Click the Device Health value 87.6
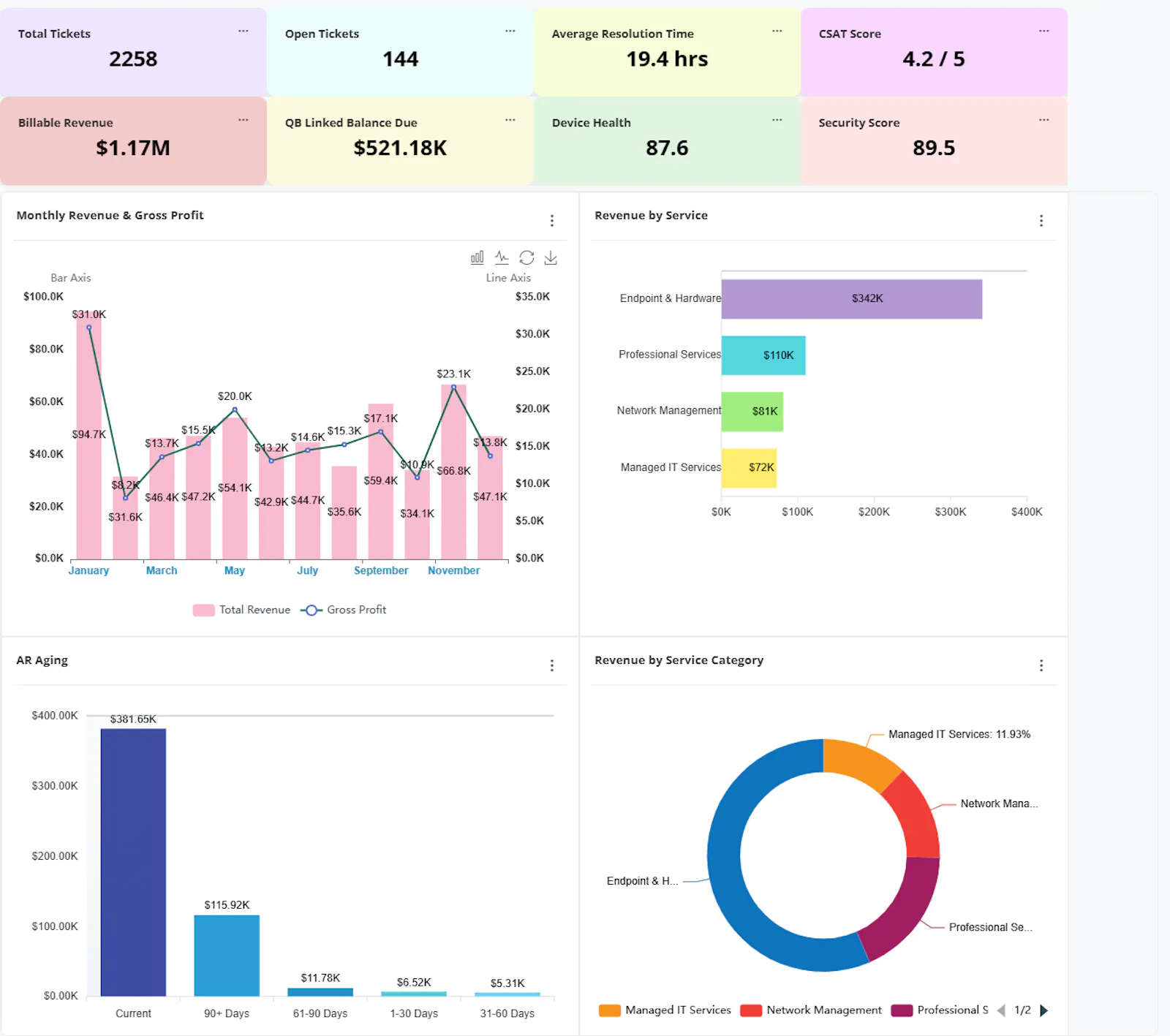Image resolution: width=1170 pixels, height=1036 pixels. click(667, 148)
